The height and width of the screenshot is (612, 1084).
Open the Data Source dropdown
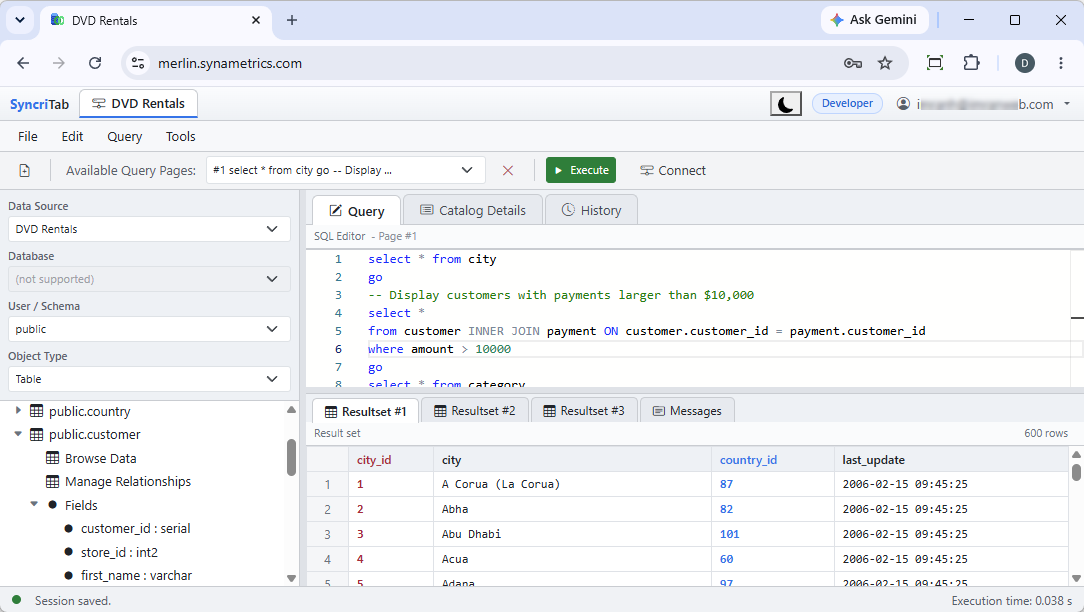tap(149, 229)
